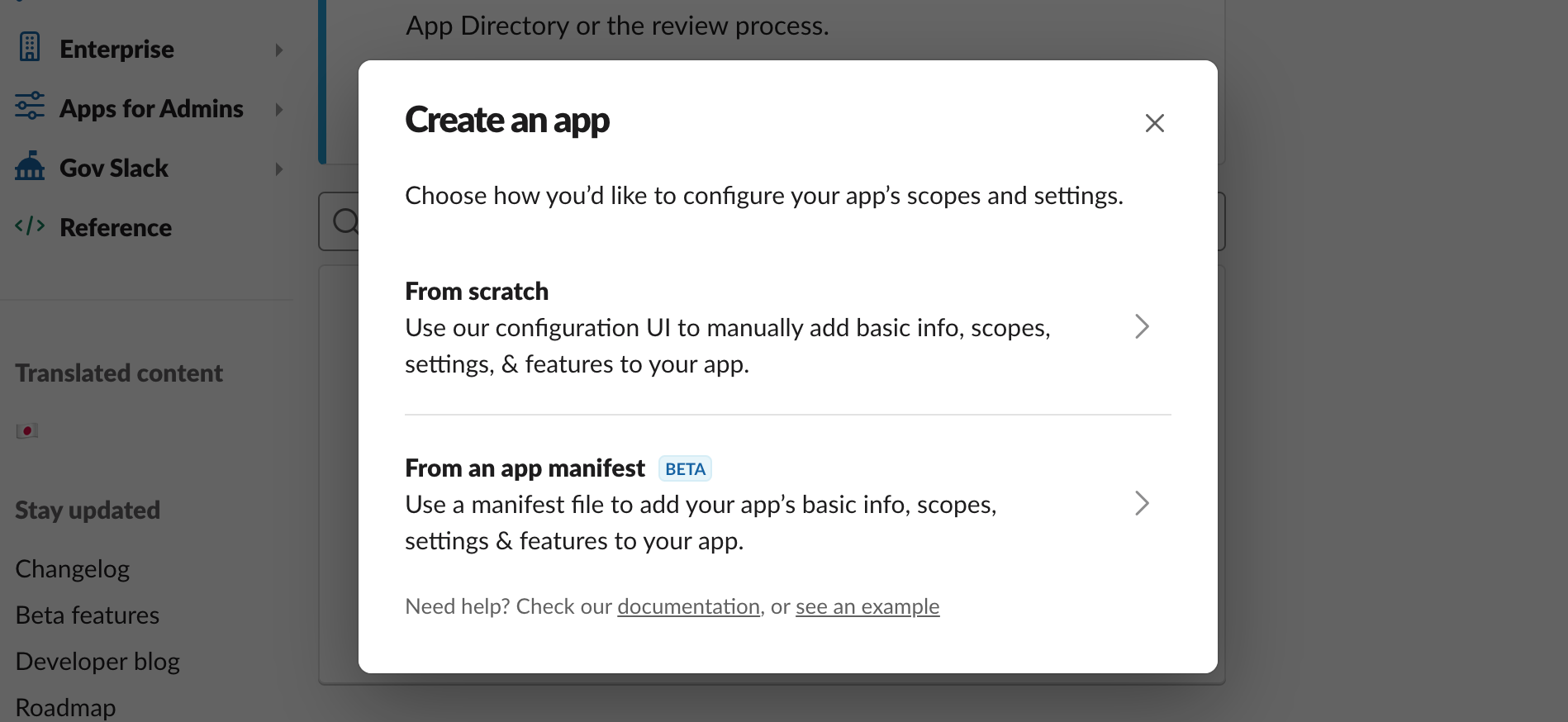Click the BETA badge
This screenshot has height=722, width=1568.
685,469
